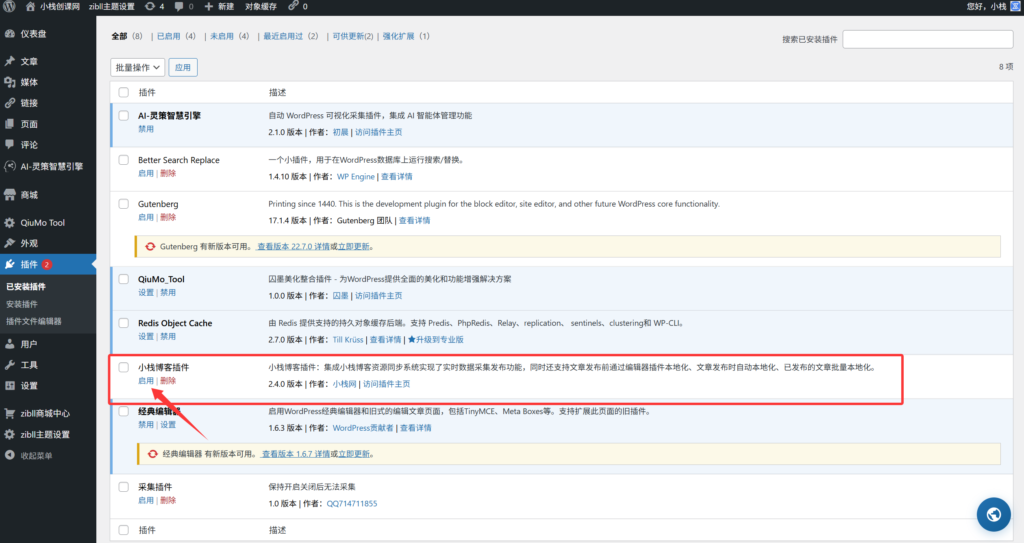Check the 采集插件 checkbox
1024x543 pixels.
123,487
